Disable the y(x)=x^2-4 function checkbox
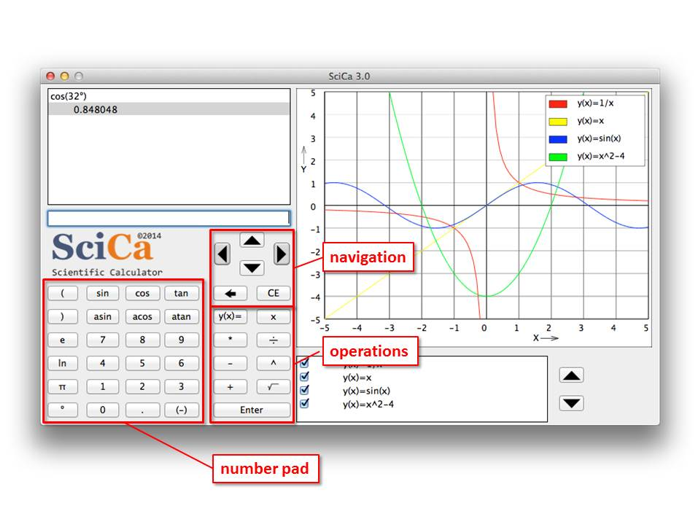 (305, 404)
